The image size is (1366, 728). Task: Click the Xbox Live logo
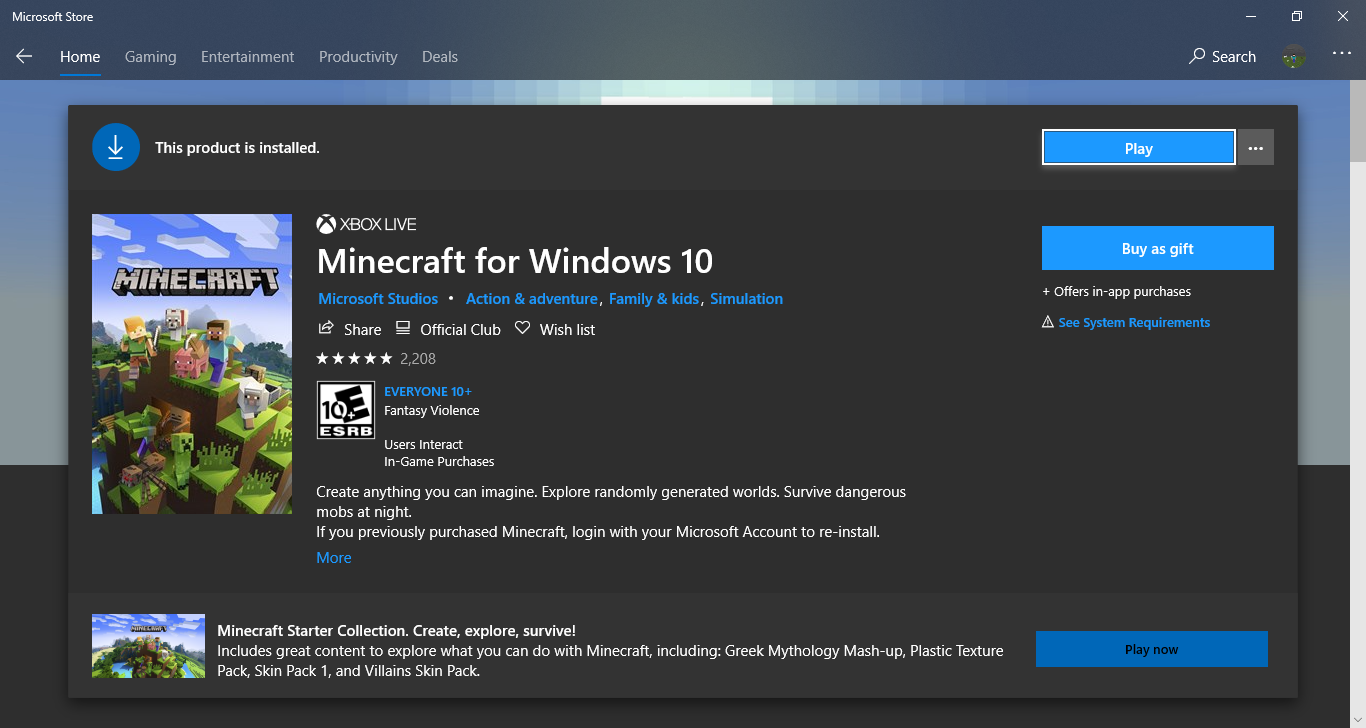pos(366,224)
